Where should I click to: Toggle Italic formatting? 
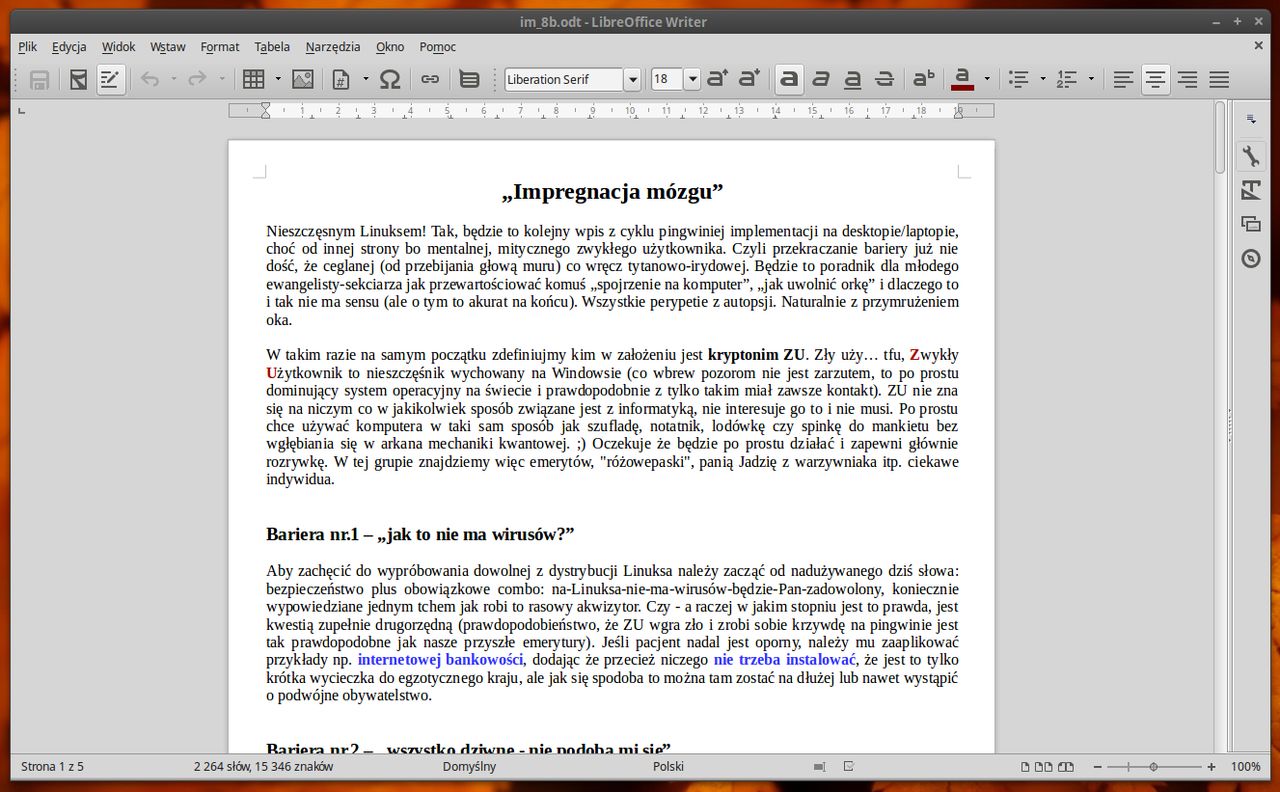coord(821,79)
